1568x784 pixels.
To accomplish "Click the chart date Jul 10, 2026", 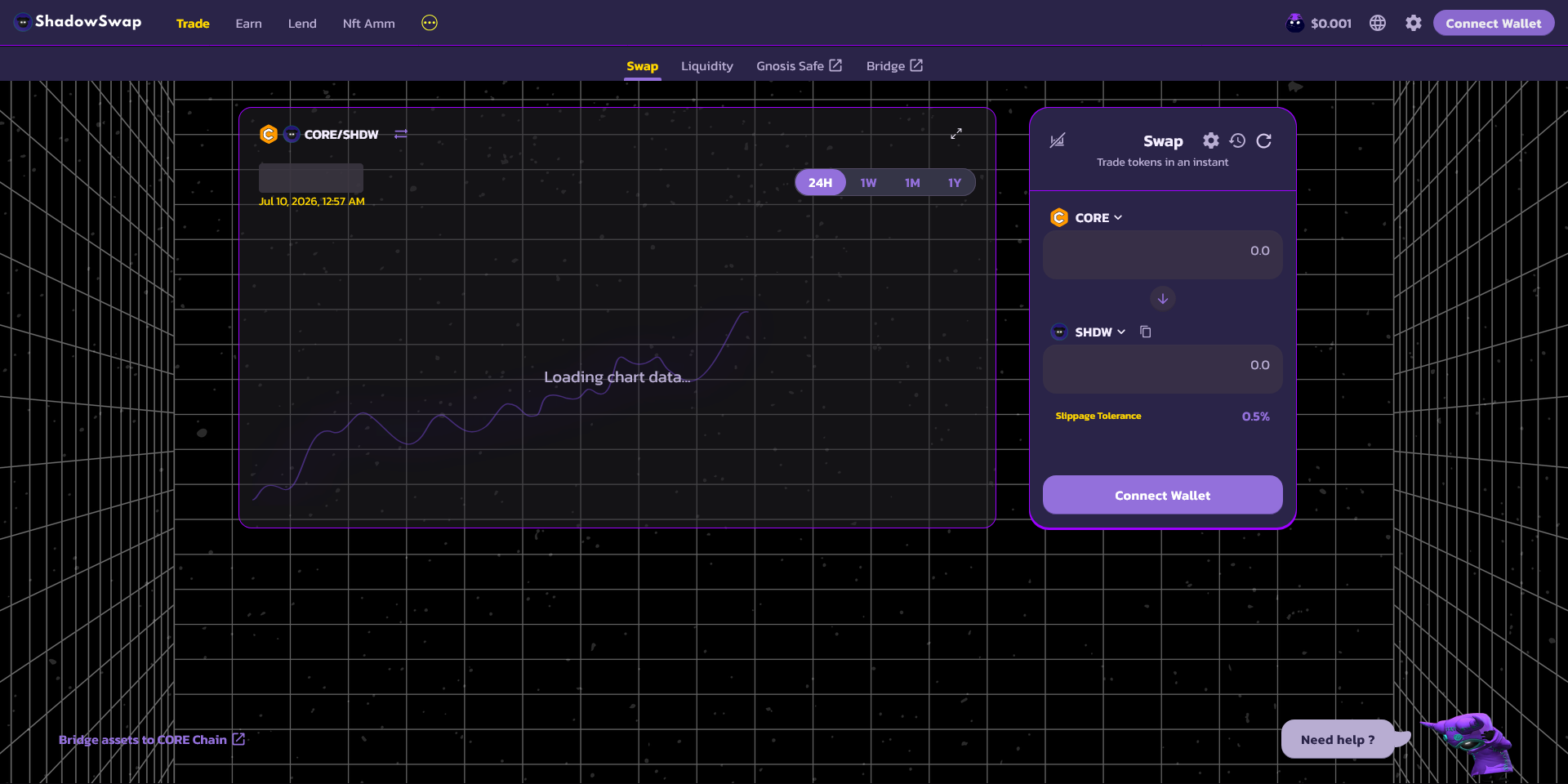I will 312,201.
